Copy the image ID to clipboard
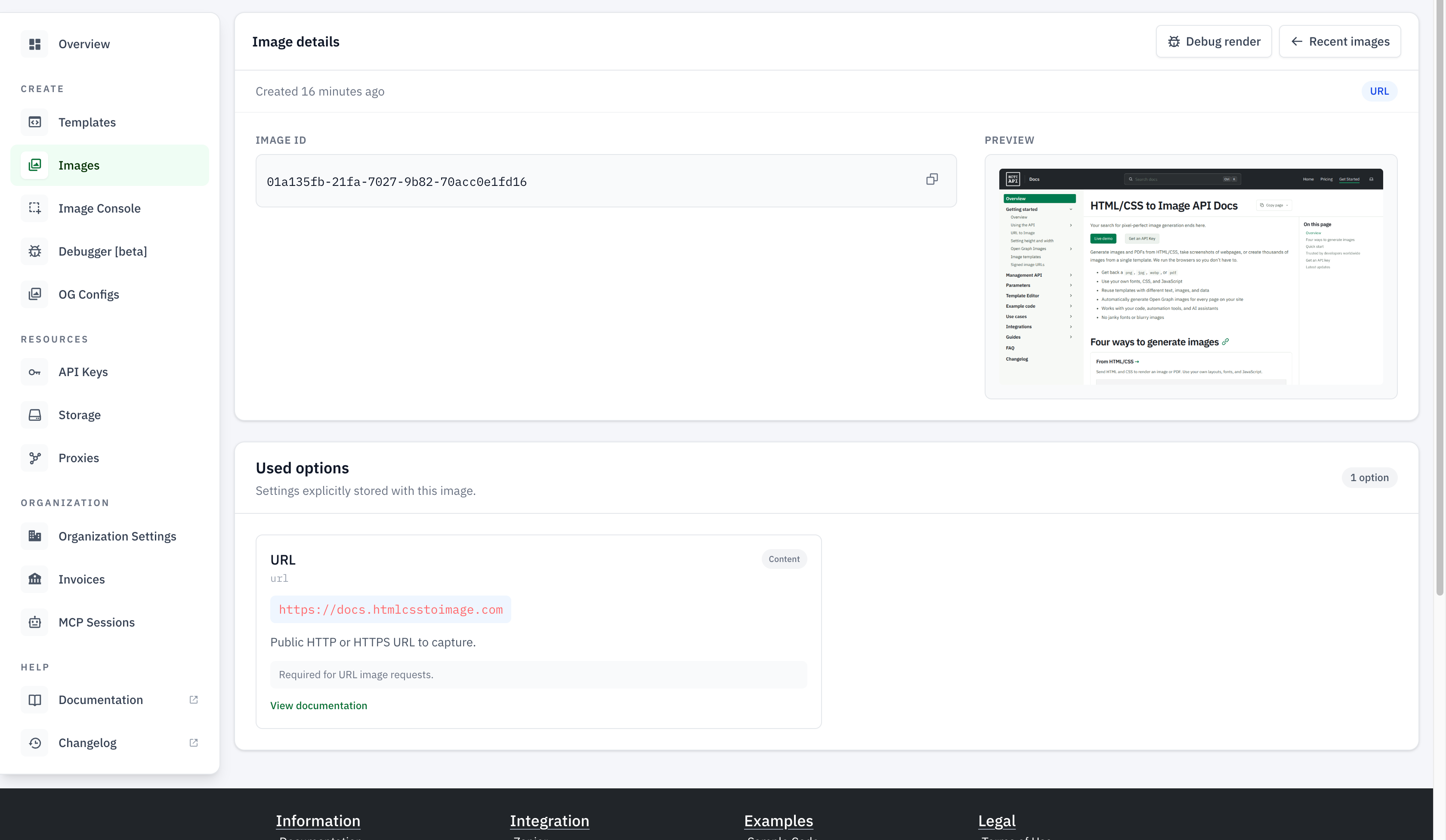1446x840 pixels. point(932,179)
